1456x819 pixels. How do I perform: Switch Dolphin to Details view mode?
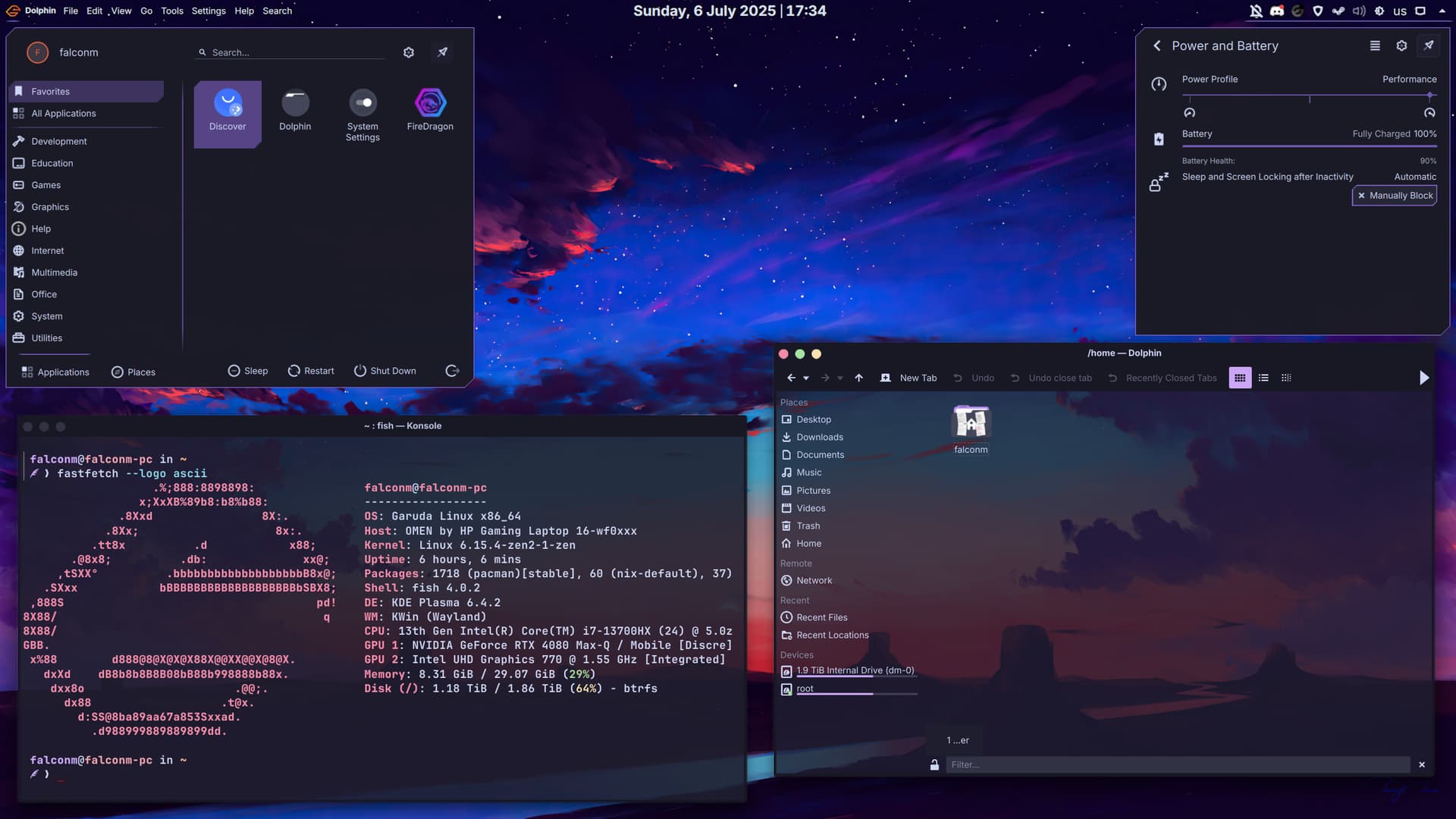pyautogui.click(x=1286, y=378)
